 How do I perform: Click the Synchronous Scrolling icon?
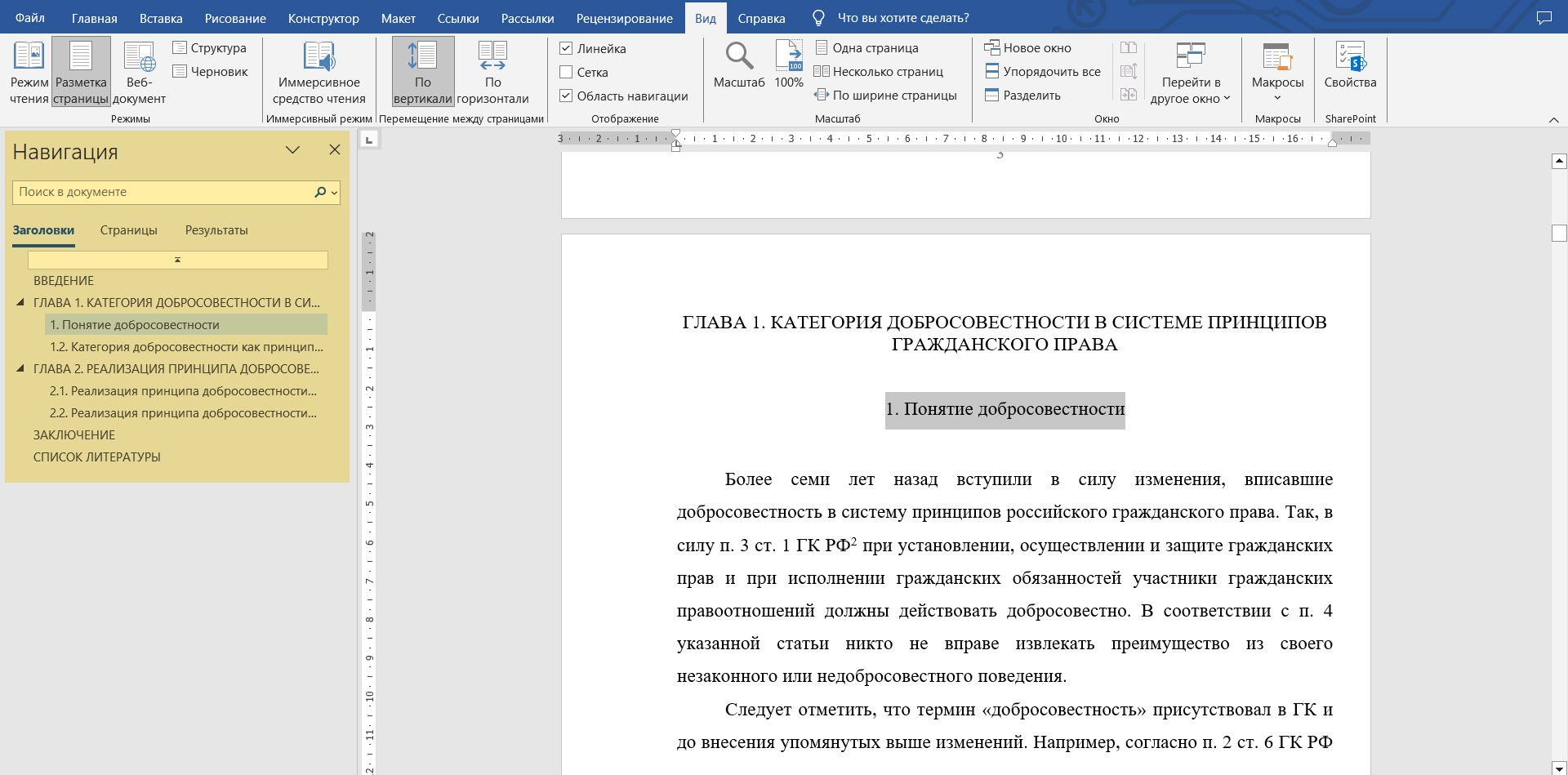click(1129, 72)
